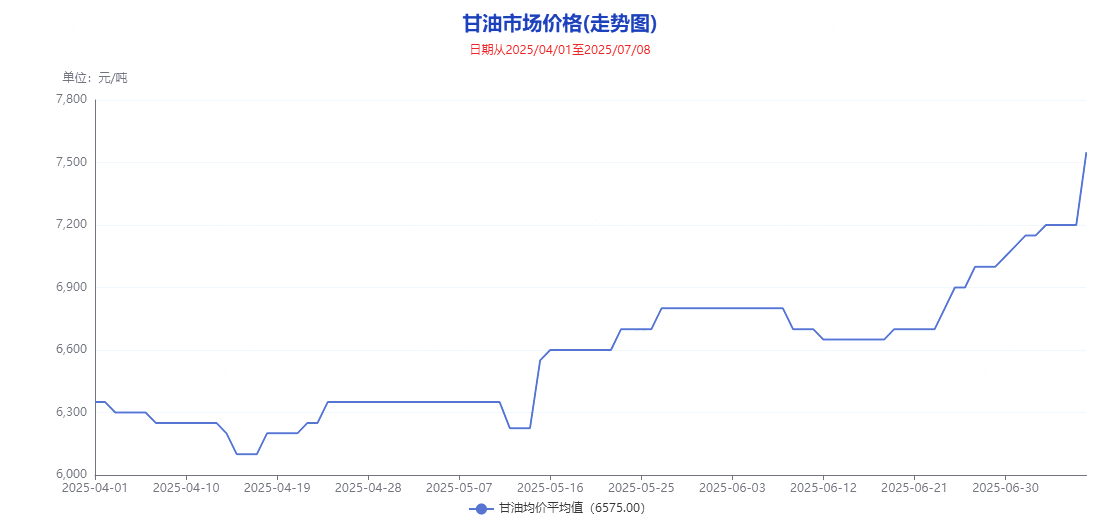Image resolution: width=1120 pixels, height=520 pixels.
Task: Choose the 2025-04-19 date on axis
Action: point(277,488)
